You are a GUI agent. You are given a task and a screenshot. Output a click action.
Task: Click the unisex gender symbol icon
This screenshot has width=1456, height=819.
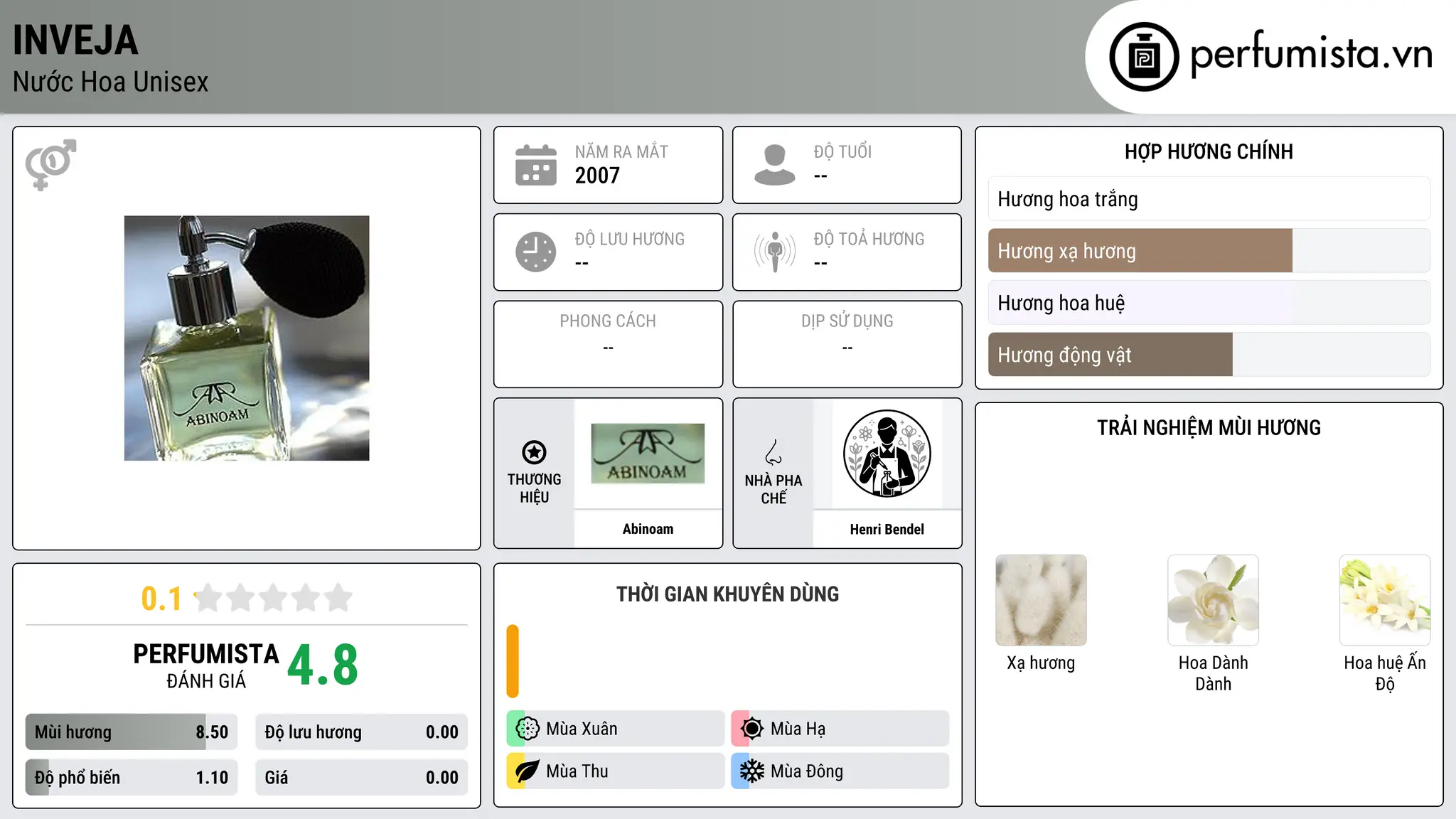[50, 164]
